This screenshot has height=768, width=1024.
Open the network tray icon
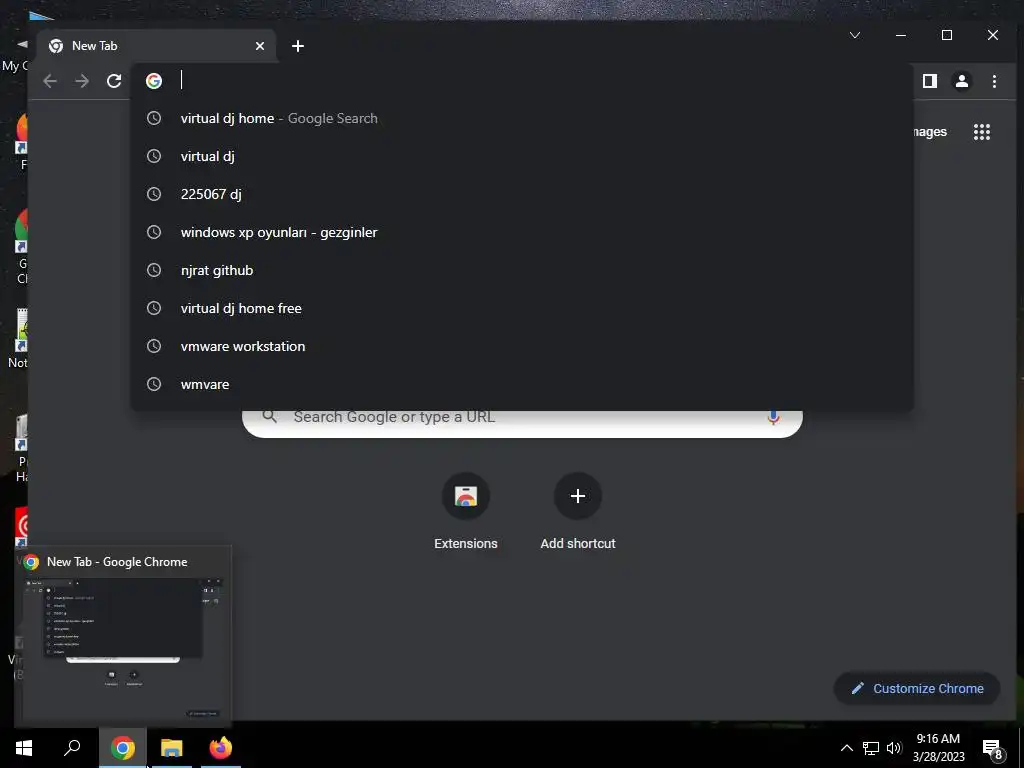(x=871, y=748)
